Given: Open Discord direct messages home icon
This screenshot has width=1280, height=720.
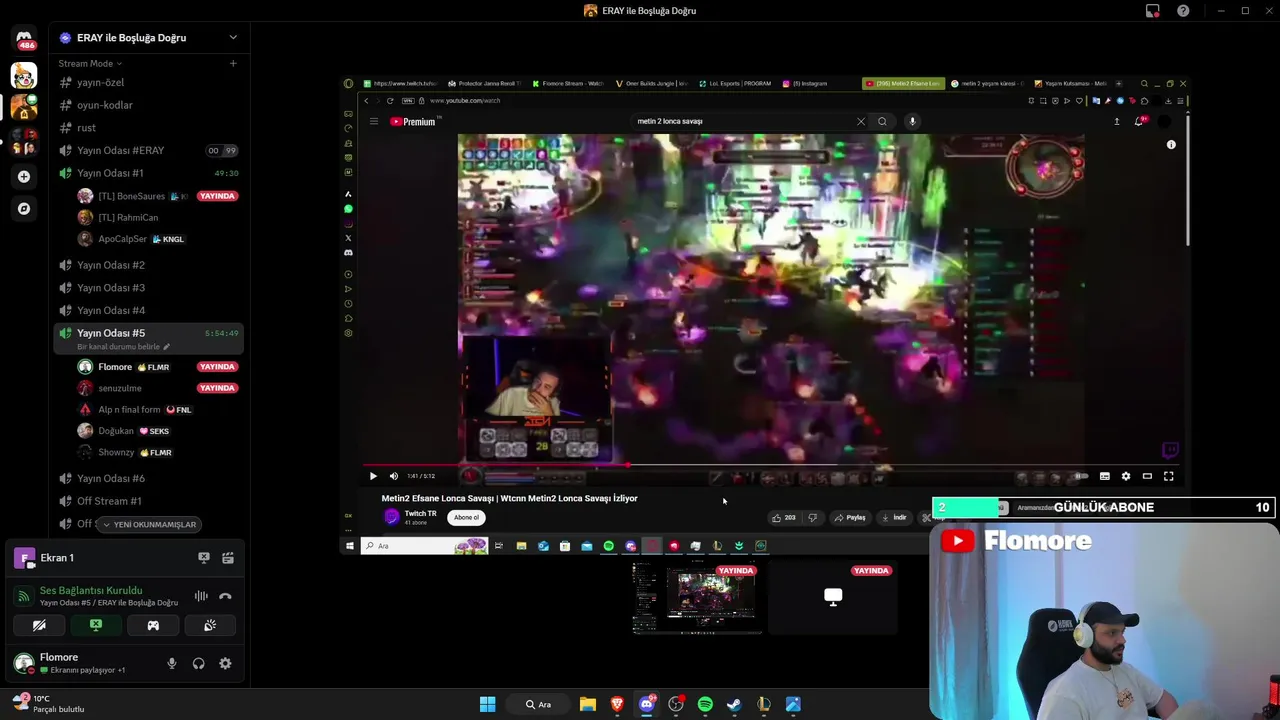Looking at the screenshot, I should click(x=24, y=37).
